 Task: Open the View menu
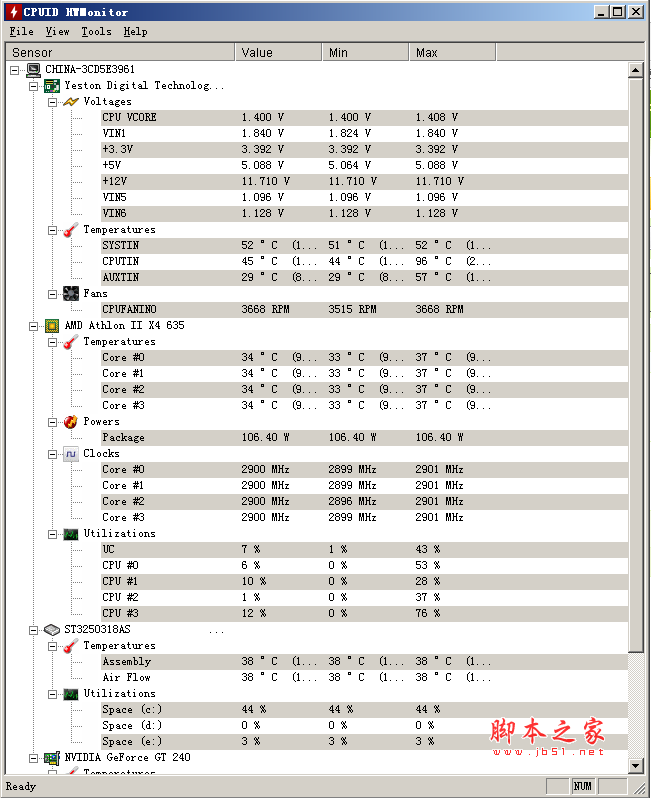[x=57, y=32]
